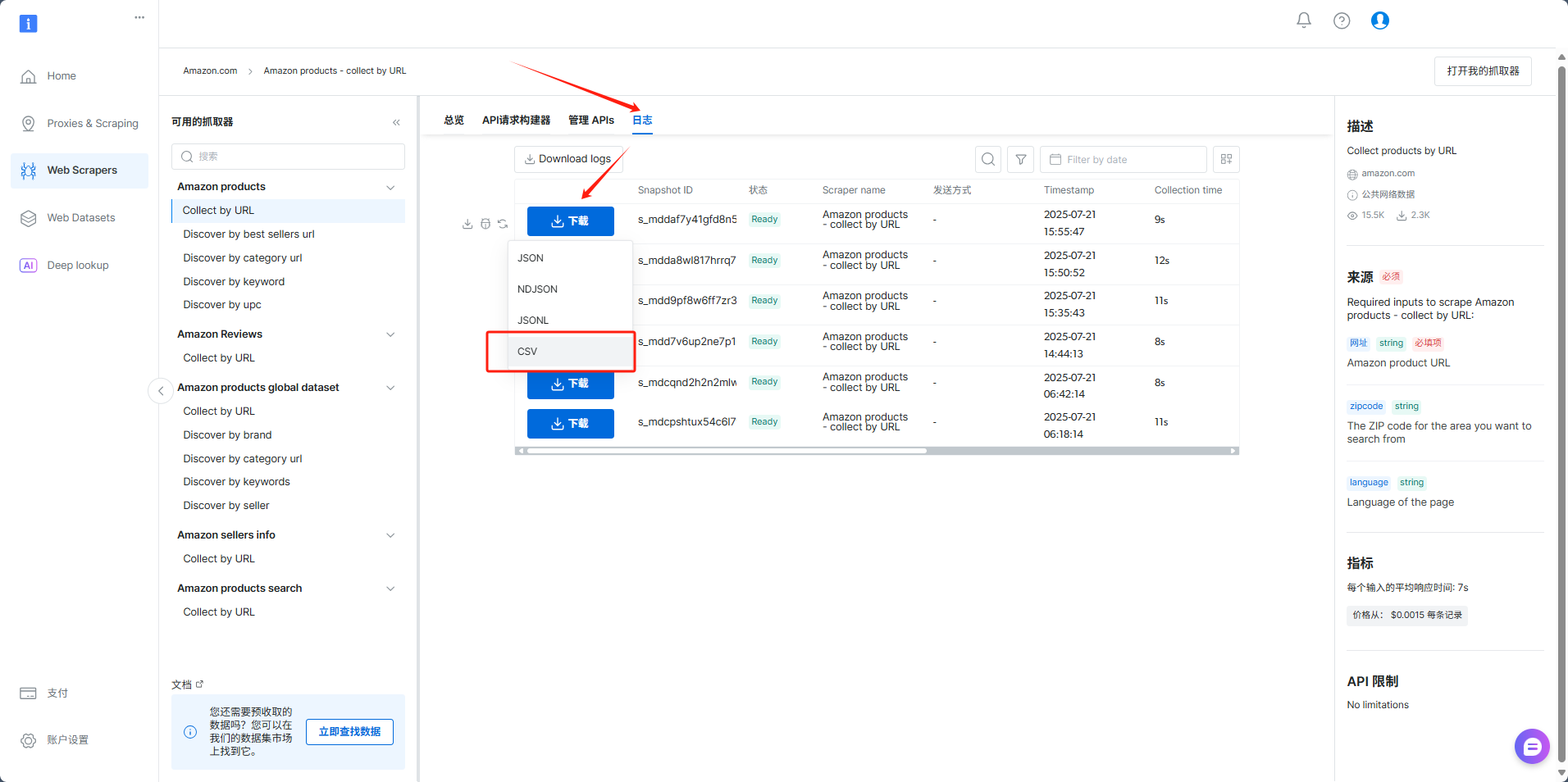This screenshot has height=782, width=1568.
Task: Click the Timestamp column header
Action: pos(1069,190)
